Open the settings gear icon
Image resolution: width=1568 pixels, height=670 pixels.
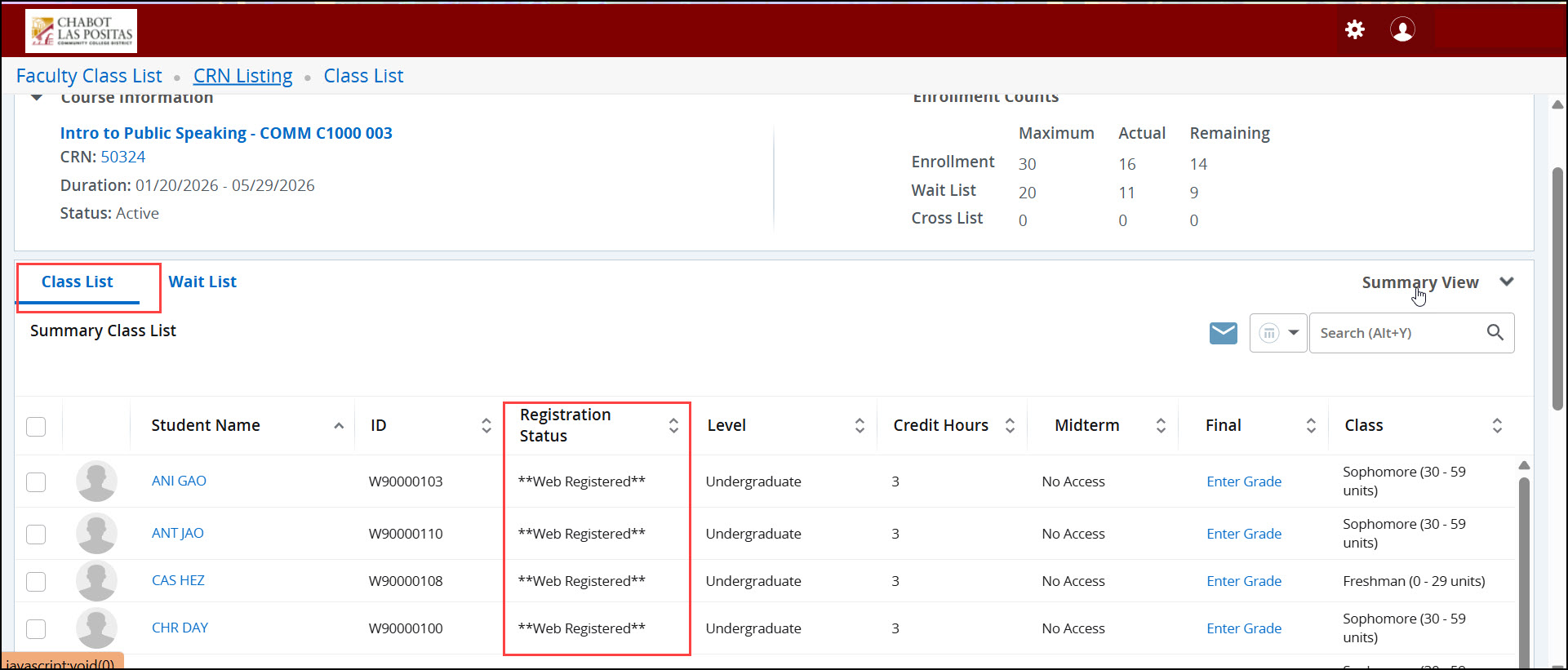pyautogui.click(x=1355, y=30)
